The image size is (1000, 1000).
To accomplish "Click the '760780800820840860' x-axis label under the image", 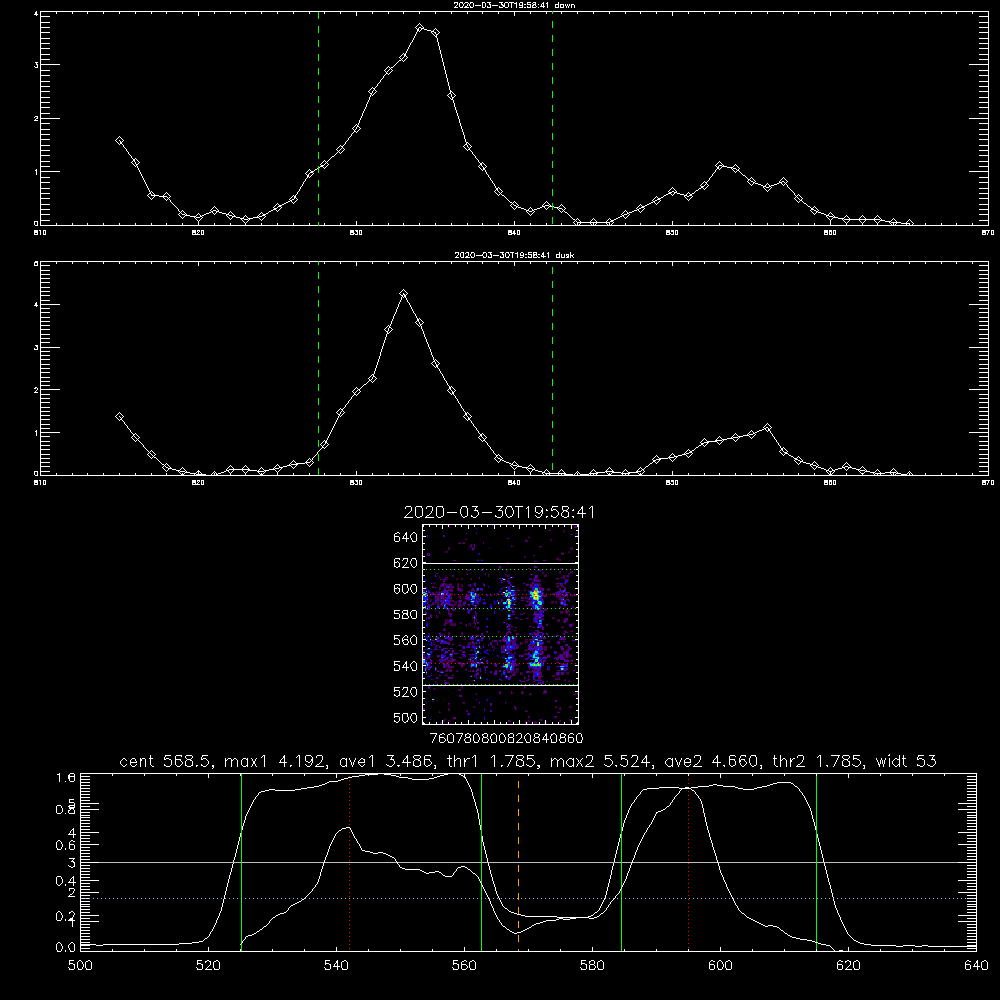I will pyautogui.click(x=506, y=739).
